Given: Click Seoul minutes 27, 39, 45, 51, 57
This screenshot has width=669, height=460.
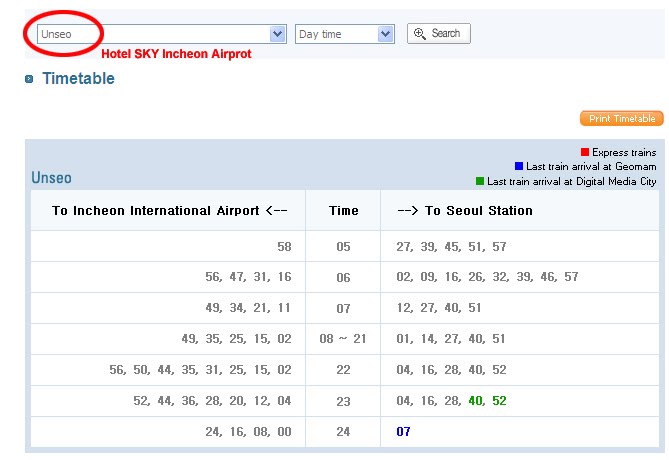Looking at the screenshot, I should [x=451, y=247].
